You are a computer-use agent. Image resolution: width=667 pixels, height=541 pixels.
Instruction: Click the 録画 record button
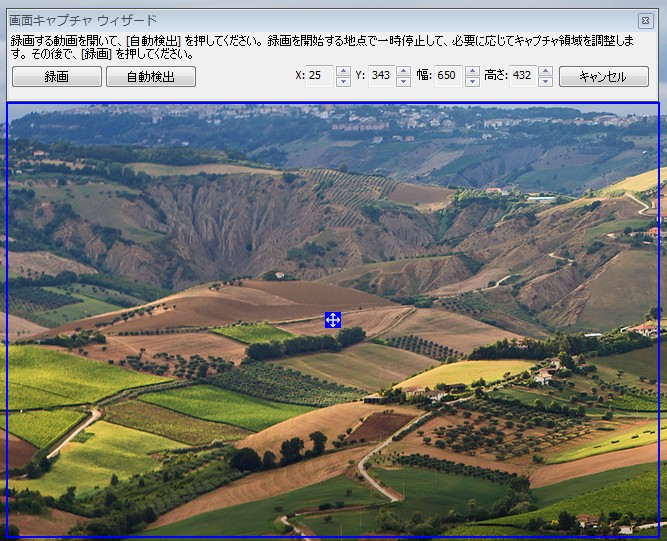click(x=57, y=77)
